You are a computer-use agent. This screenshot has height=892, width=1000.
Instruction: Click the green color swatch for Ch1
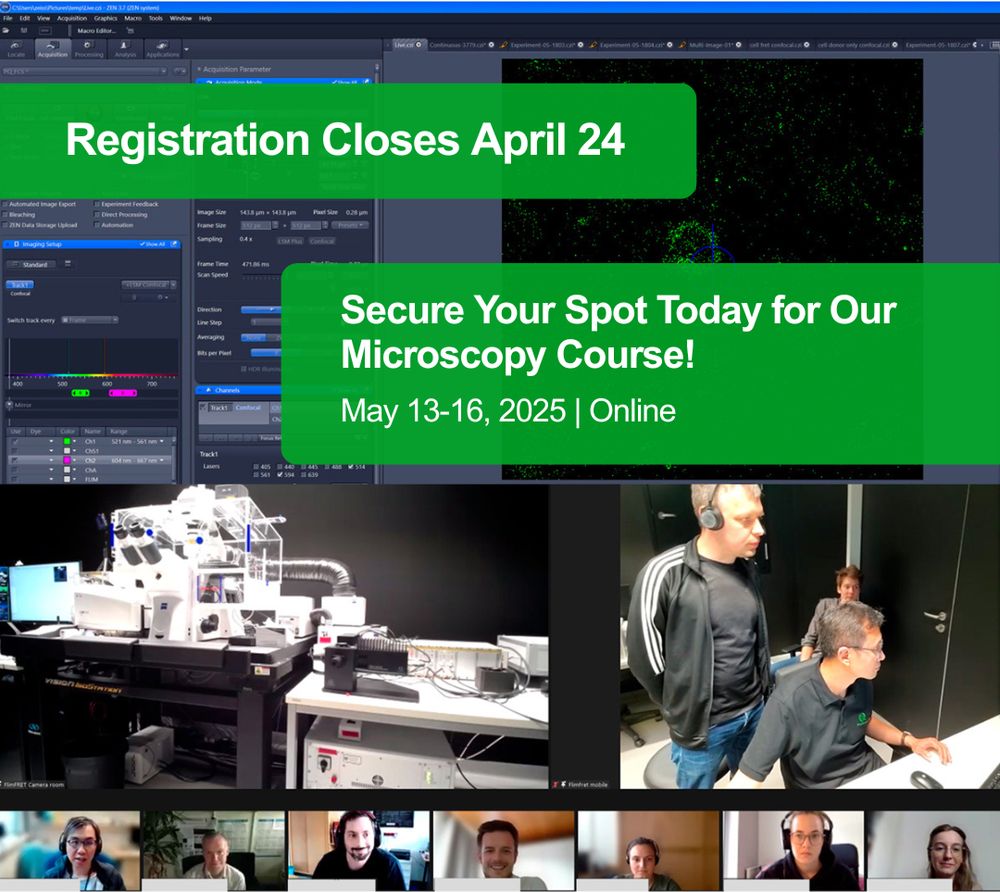point(66,442)
